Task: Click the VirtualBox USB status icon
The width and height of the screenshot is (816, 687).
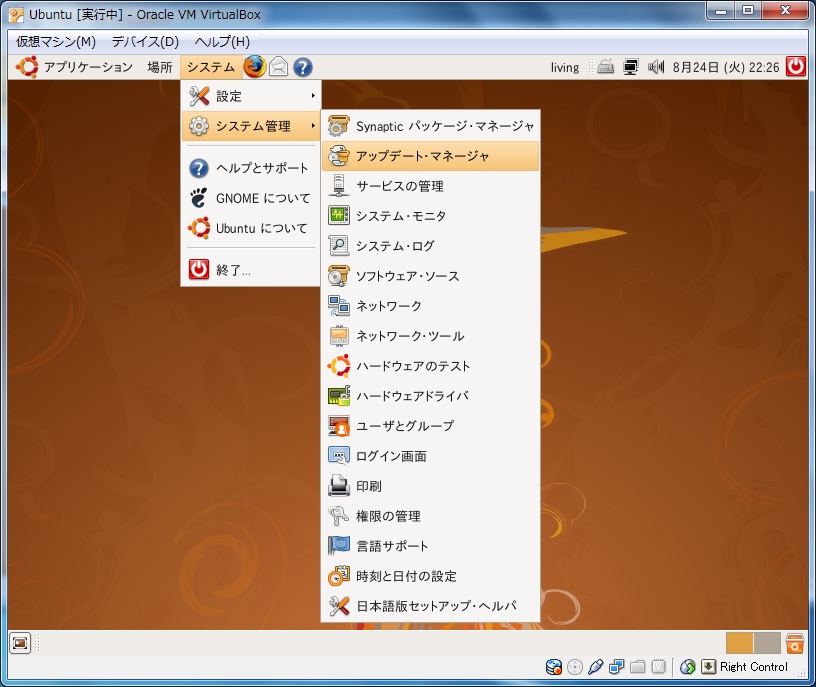Action: (x=595, y=667)
